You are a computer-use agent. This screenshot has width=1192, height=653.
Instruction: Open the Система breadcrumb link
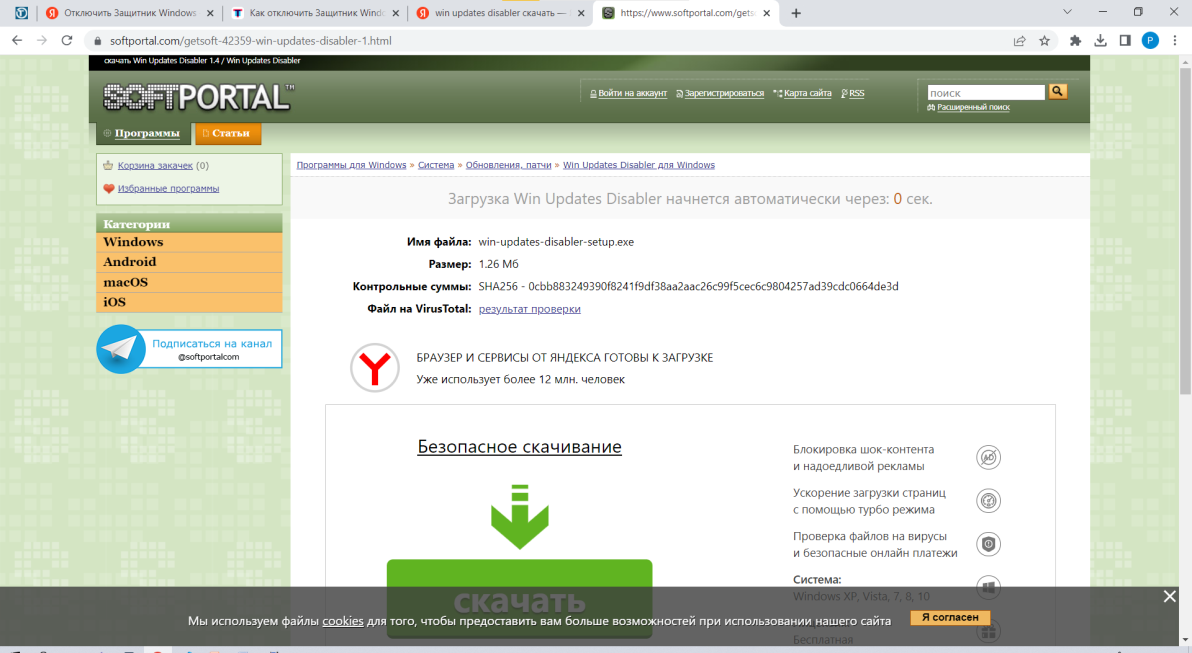[x=436, y=165]
